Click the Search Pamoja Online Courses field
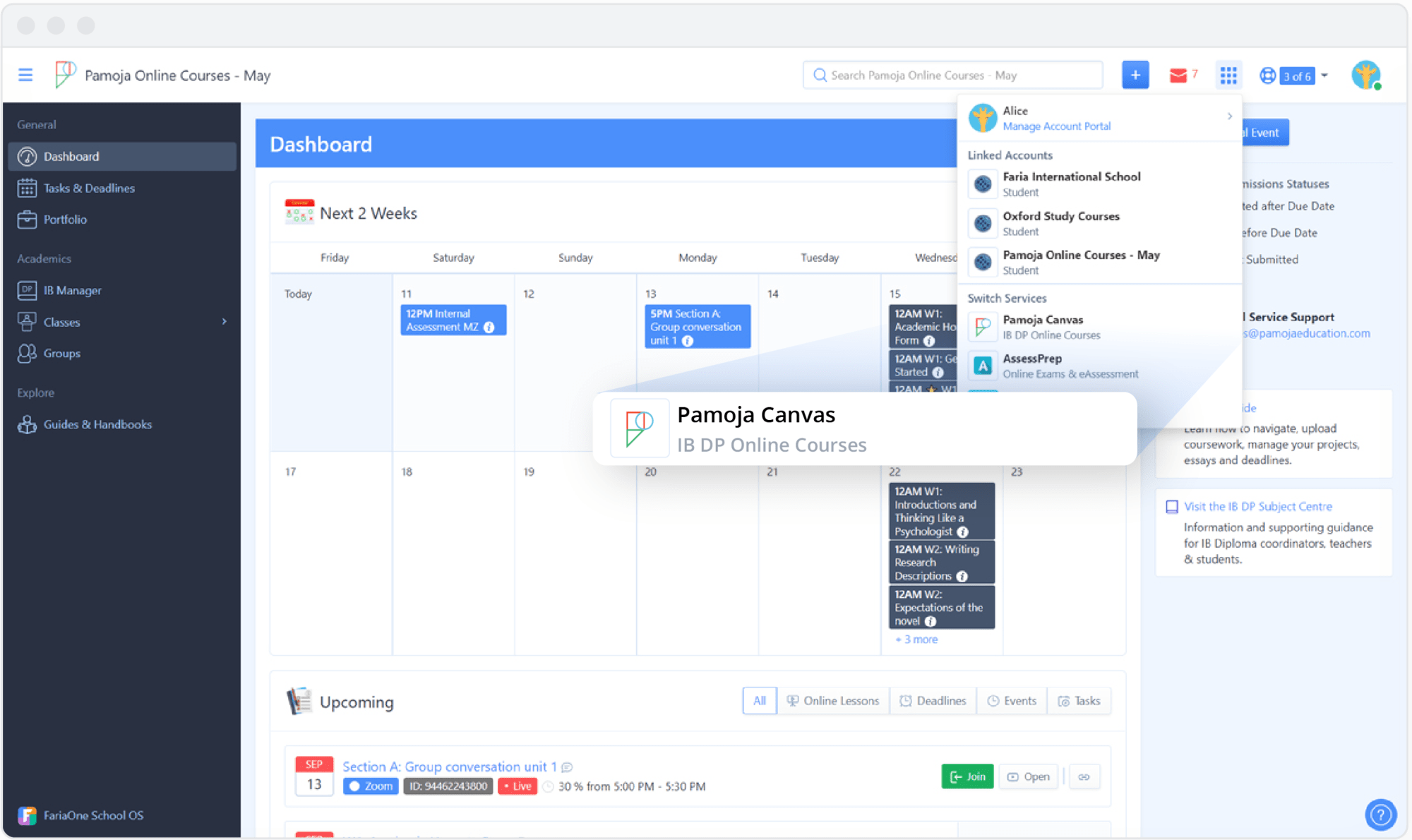Image resolution: width=1412 pixels, height=840 pixels. click(x=953, y=75)
